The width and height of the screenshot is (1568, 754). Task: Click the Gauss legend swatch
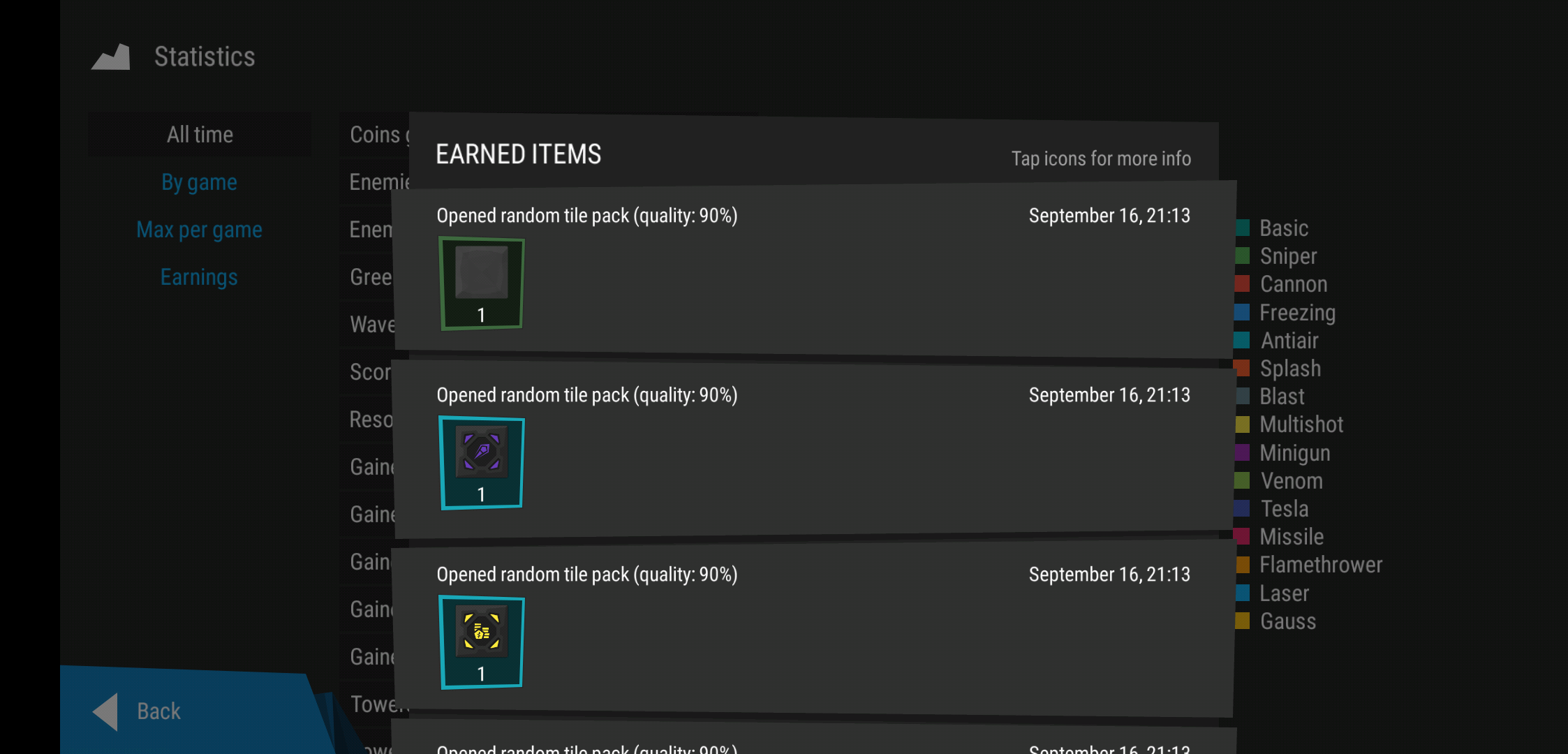(1243, 621)
